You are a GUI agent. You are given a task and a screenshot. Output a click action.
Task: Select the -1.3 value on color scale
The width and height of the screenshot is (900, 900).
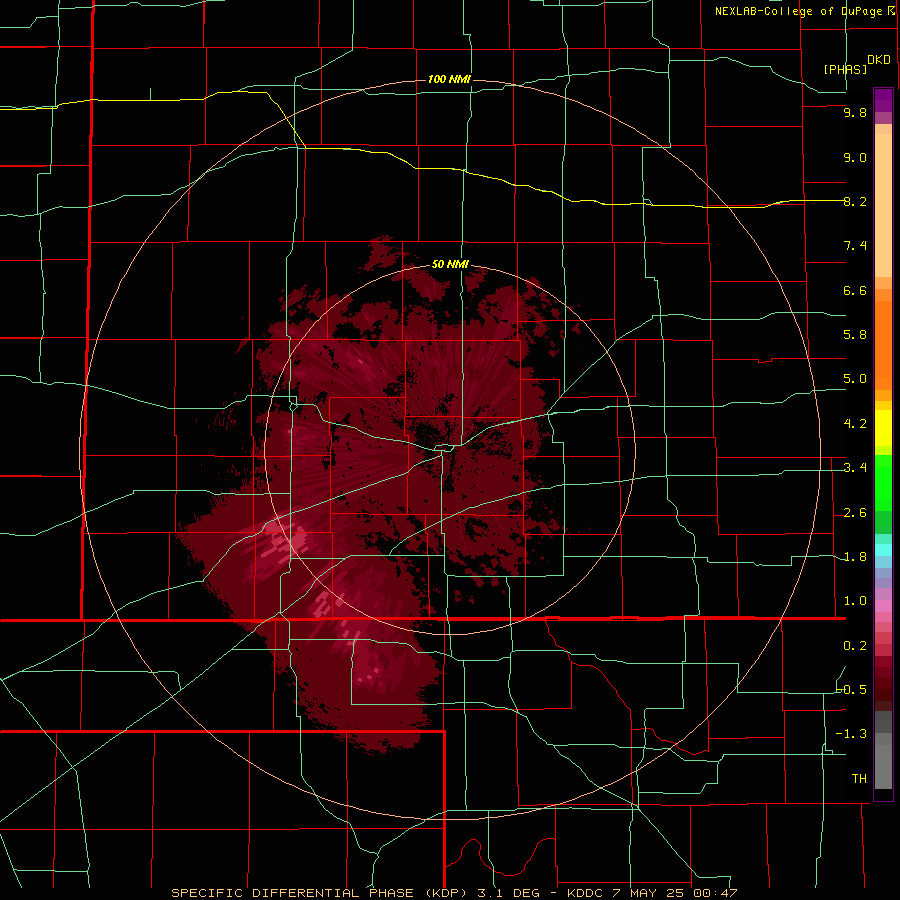click(851, 734)
